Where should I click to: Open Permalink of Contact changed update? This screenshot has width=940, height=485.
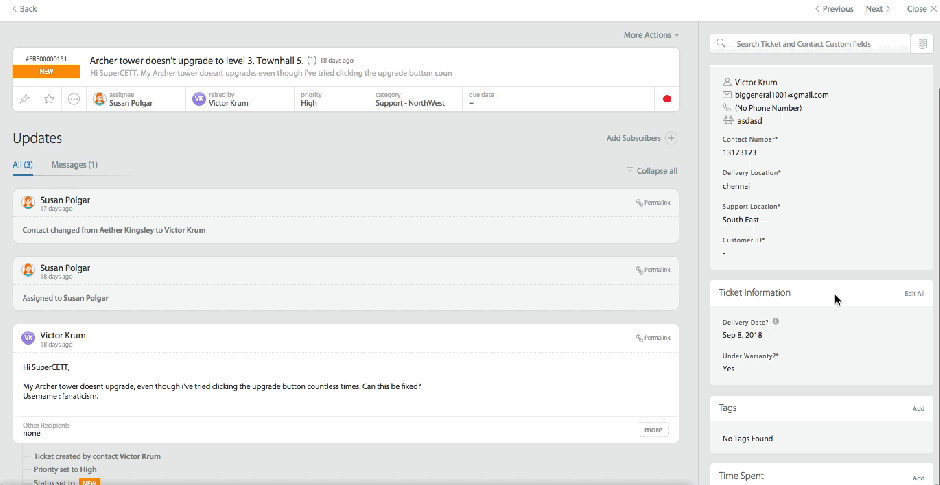653,203
